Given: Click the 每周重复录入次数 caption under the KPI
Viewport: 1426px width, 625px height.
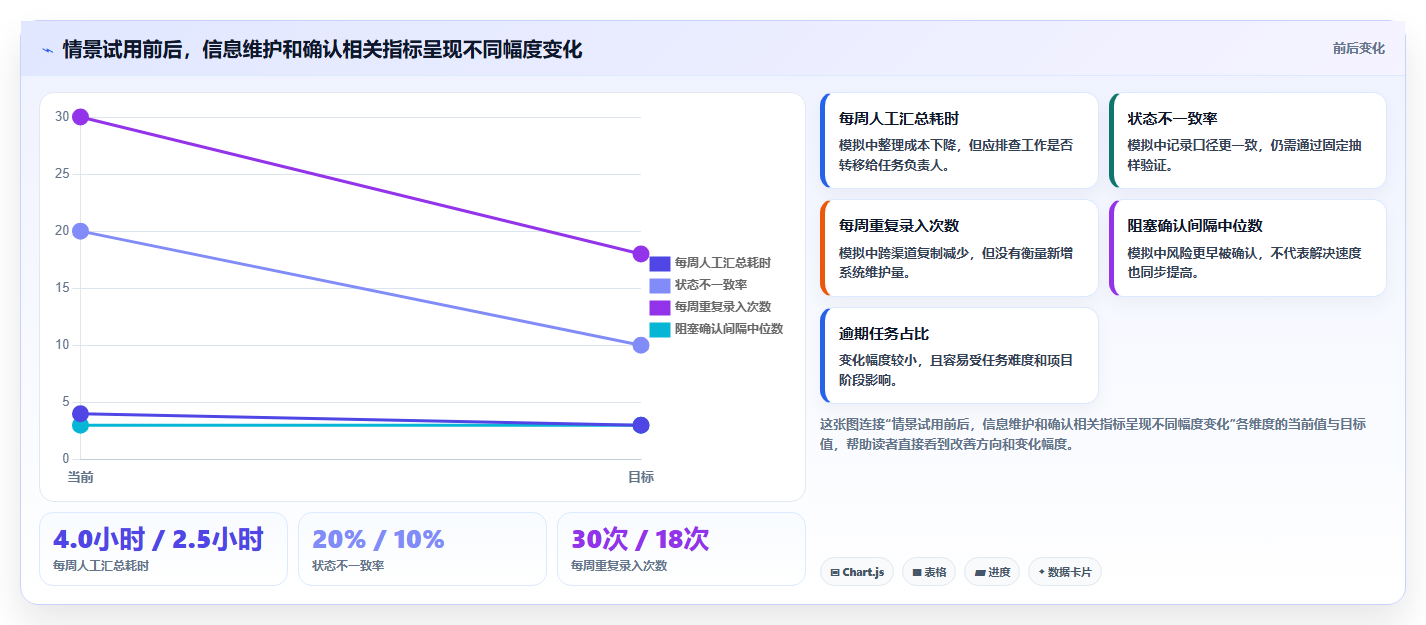Looking at the screenshot, I should click(619, 566).
